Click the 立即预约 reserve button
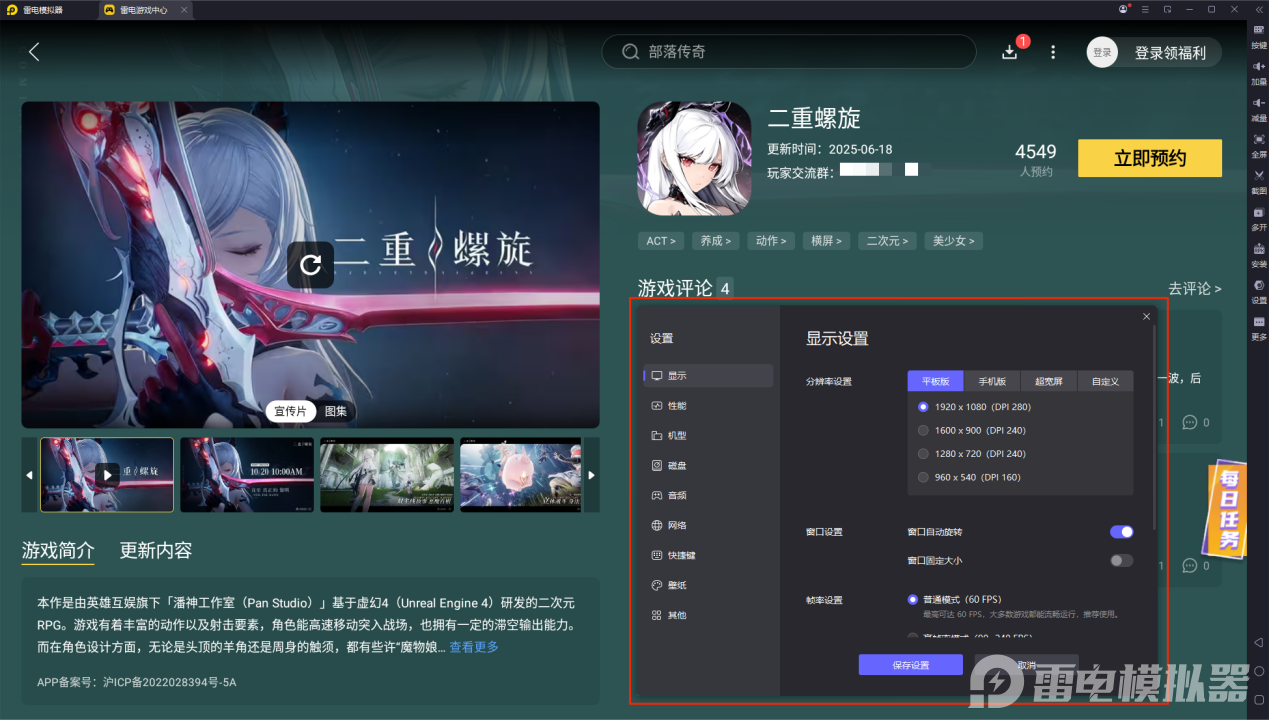This screenshot has height=720, width=1269. pyautogui.click(x=1149, y=158)
